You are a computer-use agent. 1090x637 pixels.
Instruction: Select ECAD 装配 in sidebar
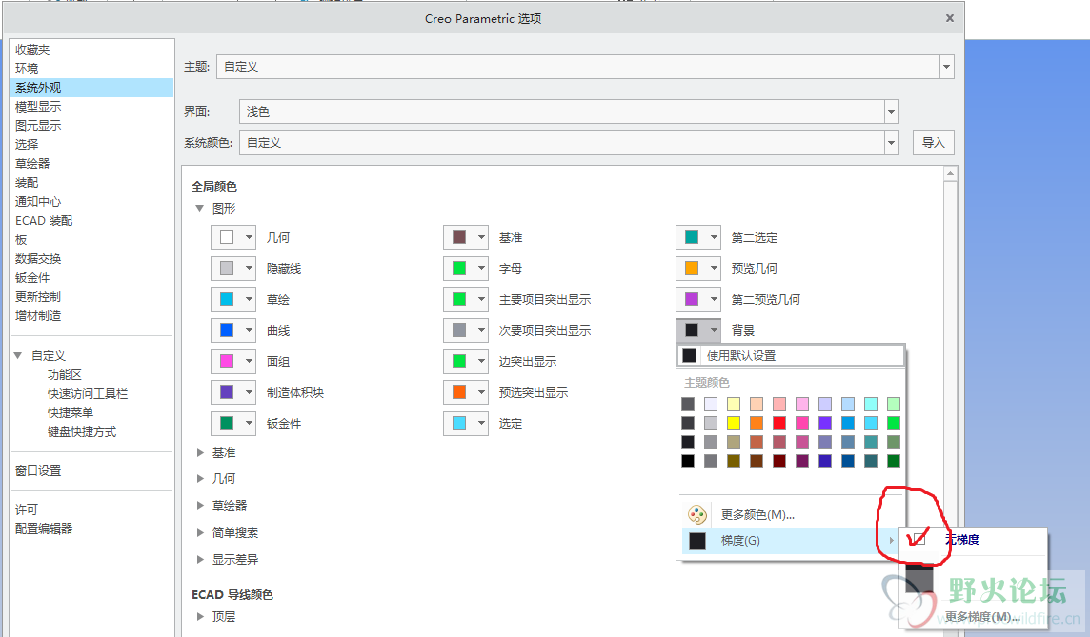44,220
